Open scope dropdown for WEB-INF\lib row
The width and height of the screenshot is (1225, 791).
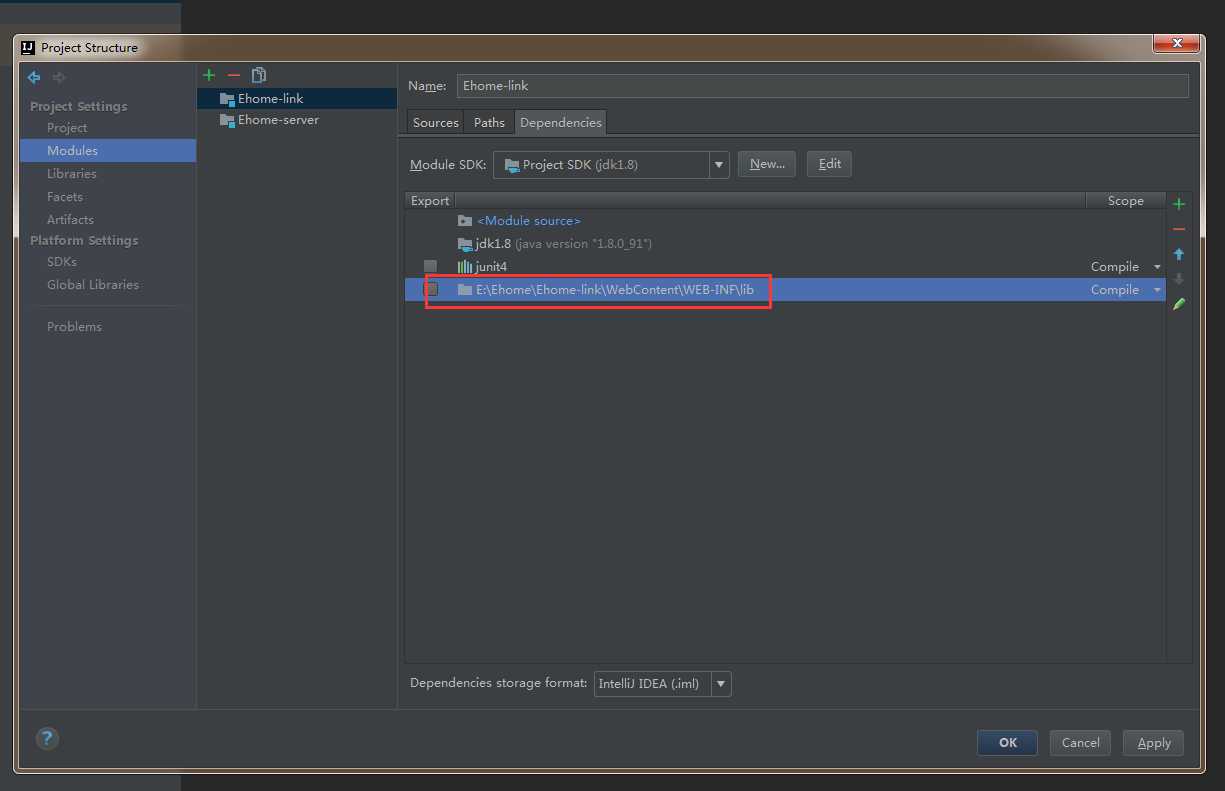click(x=1157, y=290)
